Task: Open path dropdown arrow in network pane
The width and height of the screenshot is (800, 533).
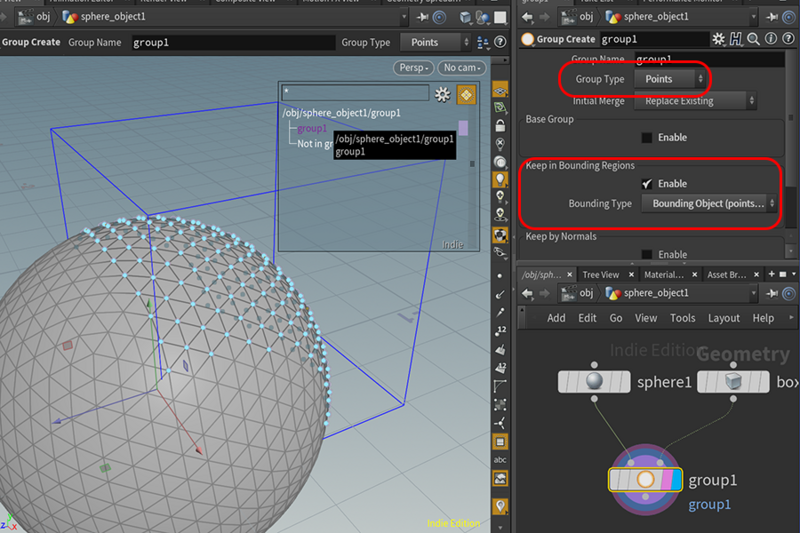Action: tap(754, 294)
